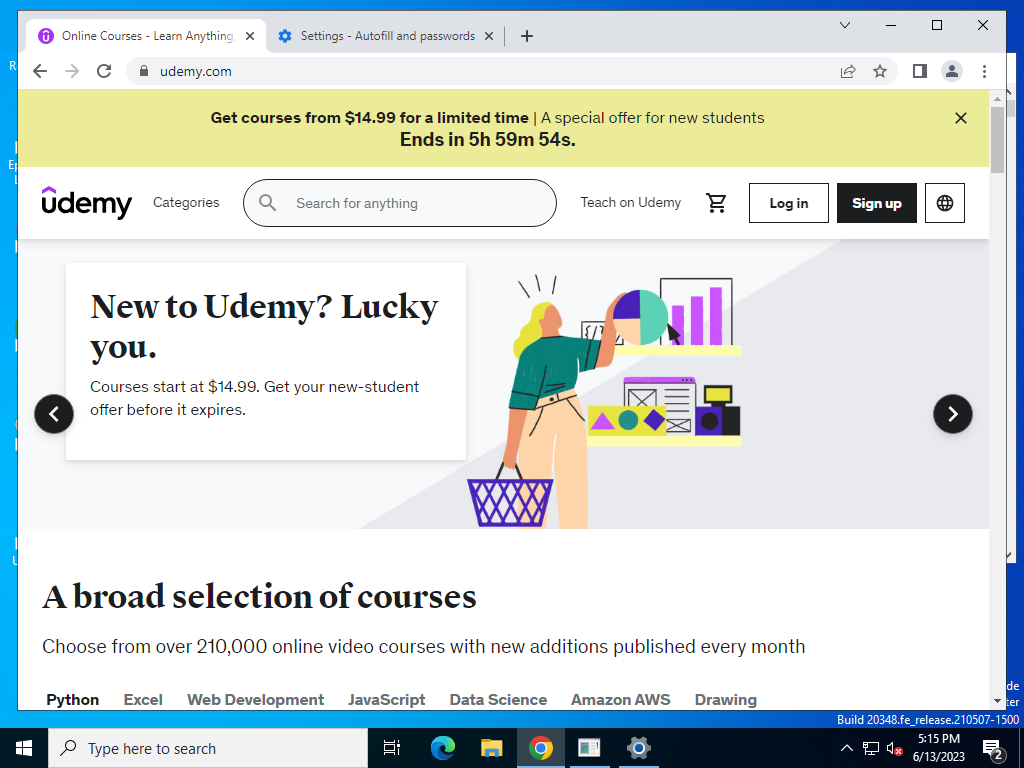Click the Log in button
Image resolution: width=1024 pixels, height=768 pixels.
[x=788, y=203]
